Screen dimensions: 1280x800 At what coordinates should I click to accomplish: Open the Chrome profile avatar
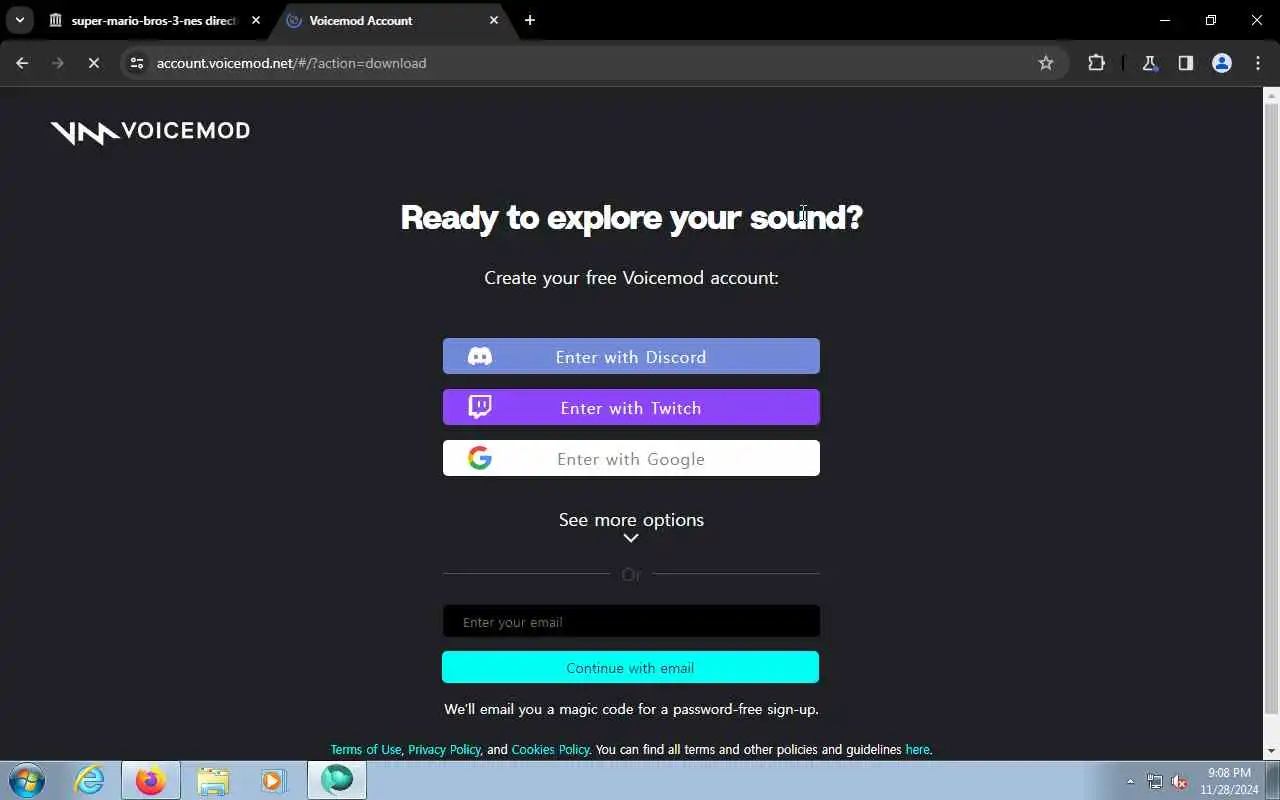[x=1222, y=63]
